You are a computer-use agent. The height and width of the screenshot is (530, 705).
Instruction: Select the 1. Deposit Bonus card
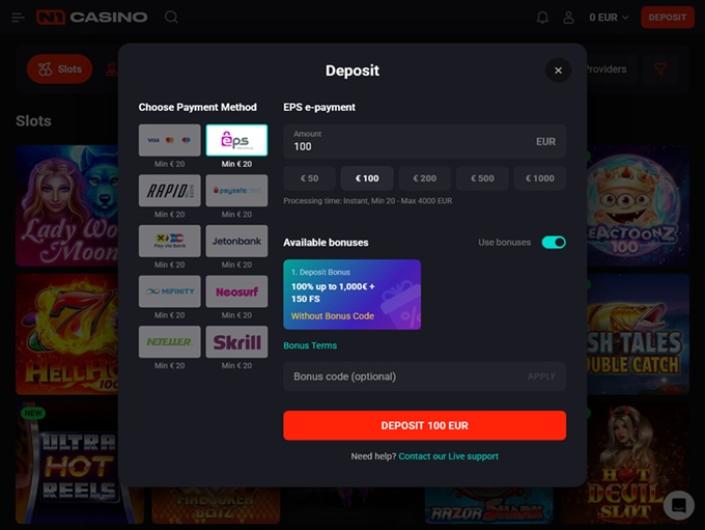pyautogui.click(x=352, y=294)
